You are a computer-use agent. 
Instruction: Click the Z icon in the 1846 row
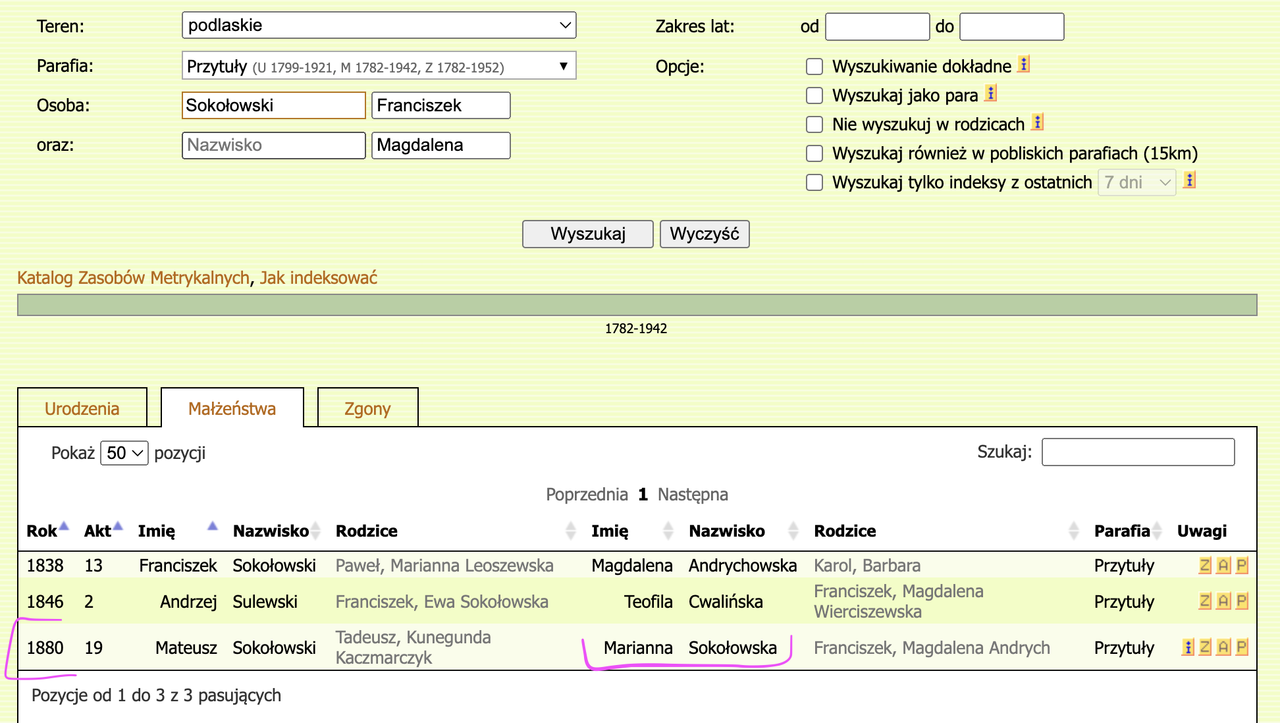click(1205, 601)
